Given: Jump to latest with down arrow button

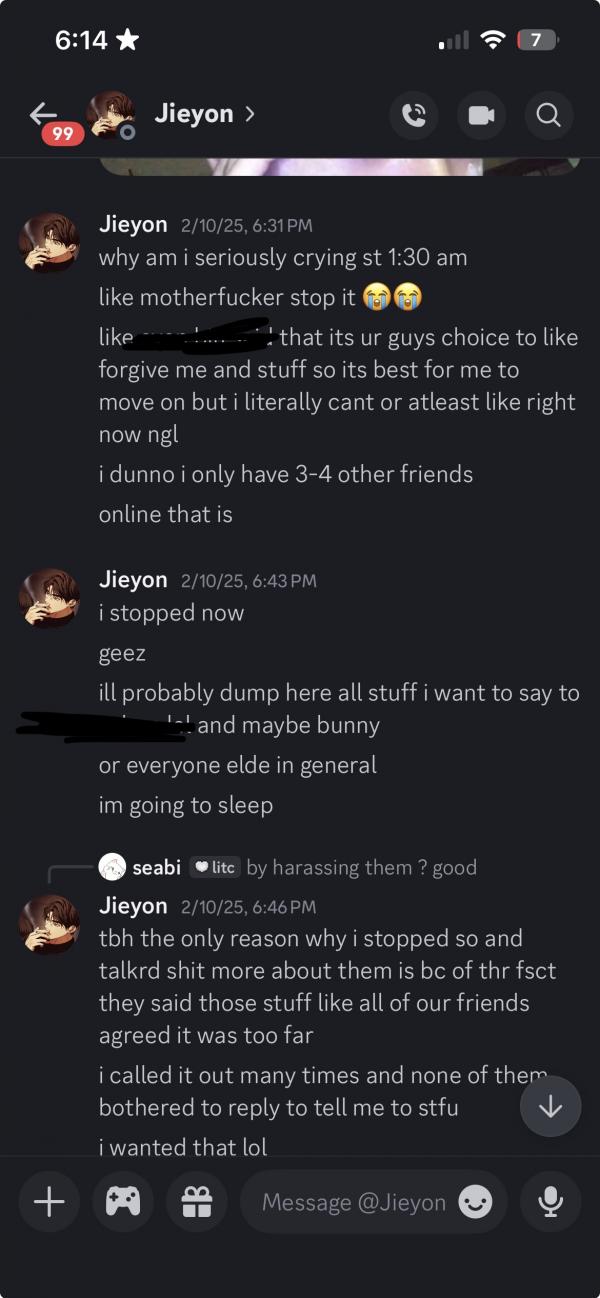Looking at the screenshot, I should pos(550,1106).
